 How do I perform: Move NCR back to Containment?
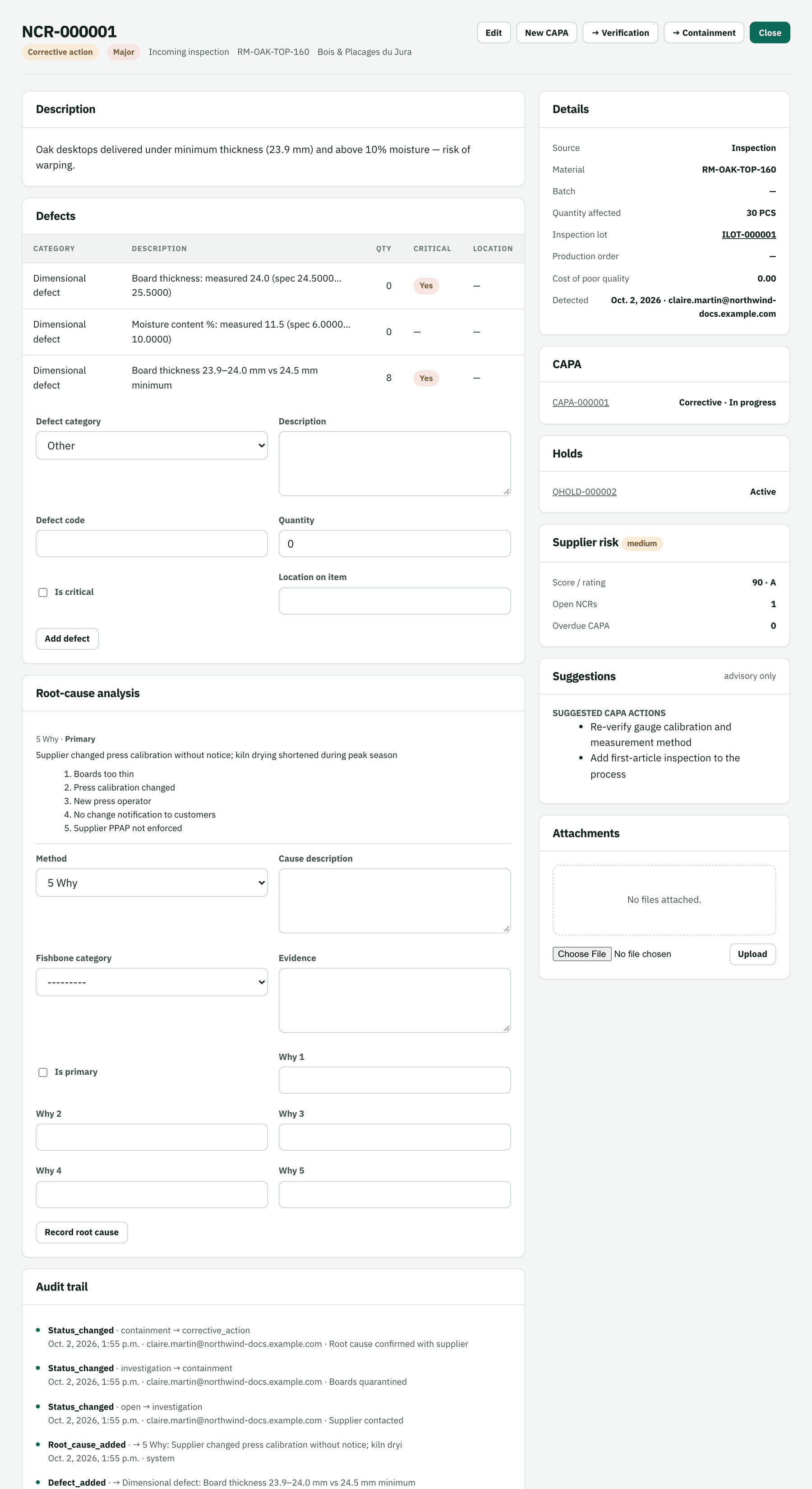click(703, 33)
